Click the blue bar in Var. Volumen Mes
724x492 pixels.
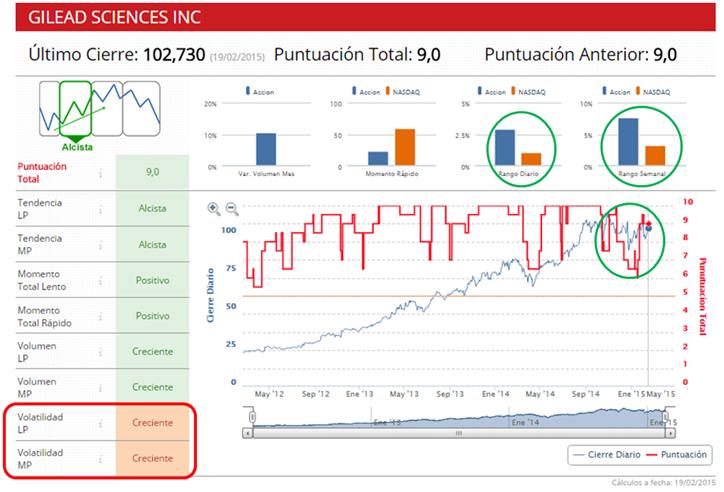(x=266, y=149)
